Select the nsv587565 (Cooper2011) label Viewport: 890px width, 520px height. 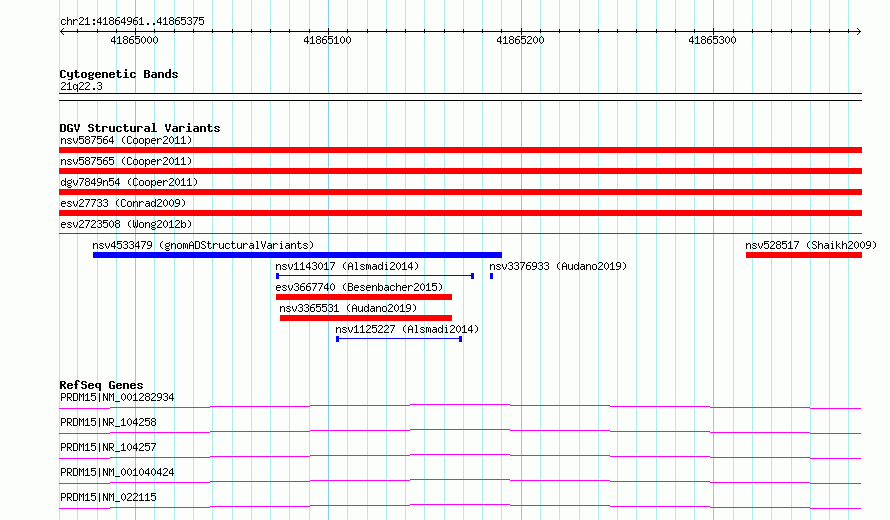(126, 161)
